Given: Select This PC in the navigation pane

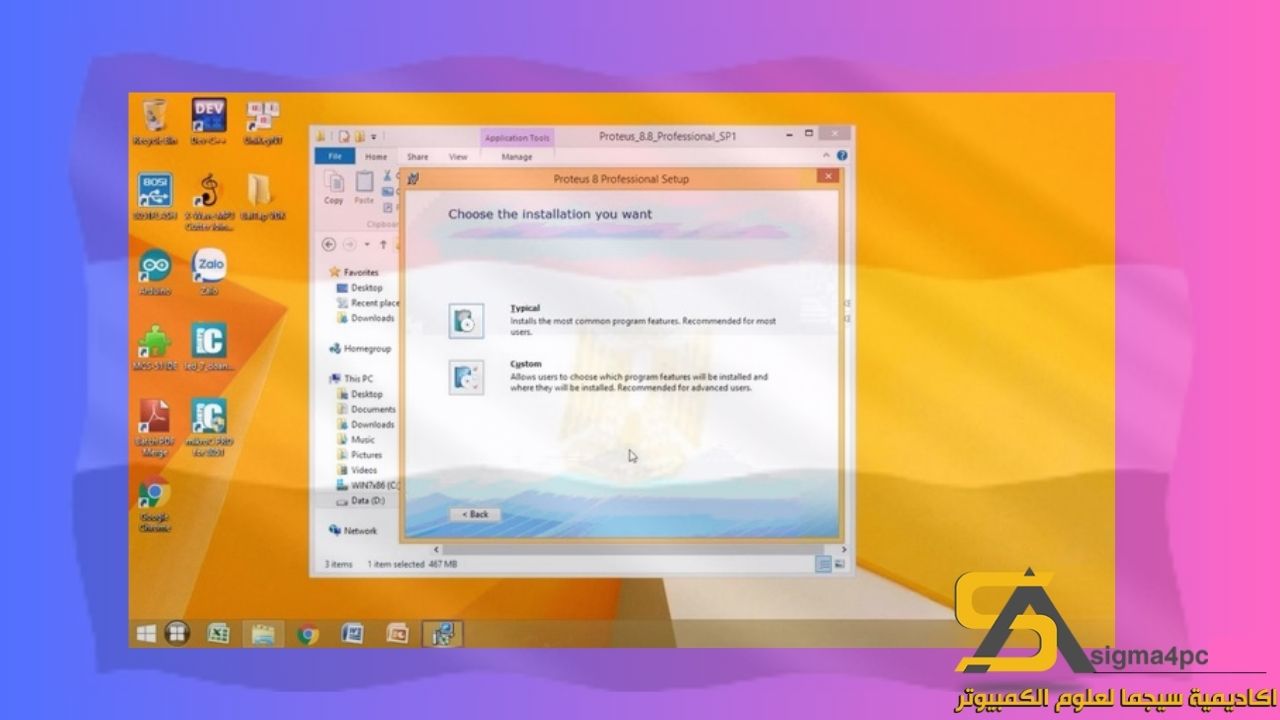Looking at the screenshot, I should 351,379.
